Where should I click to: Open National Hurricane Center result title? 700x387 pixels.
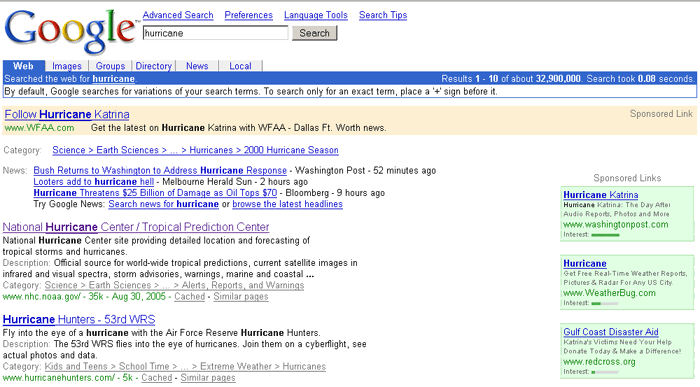[x=136, y=227]
